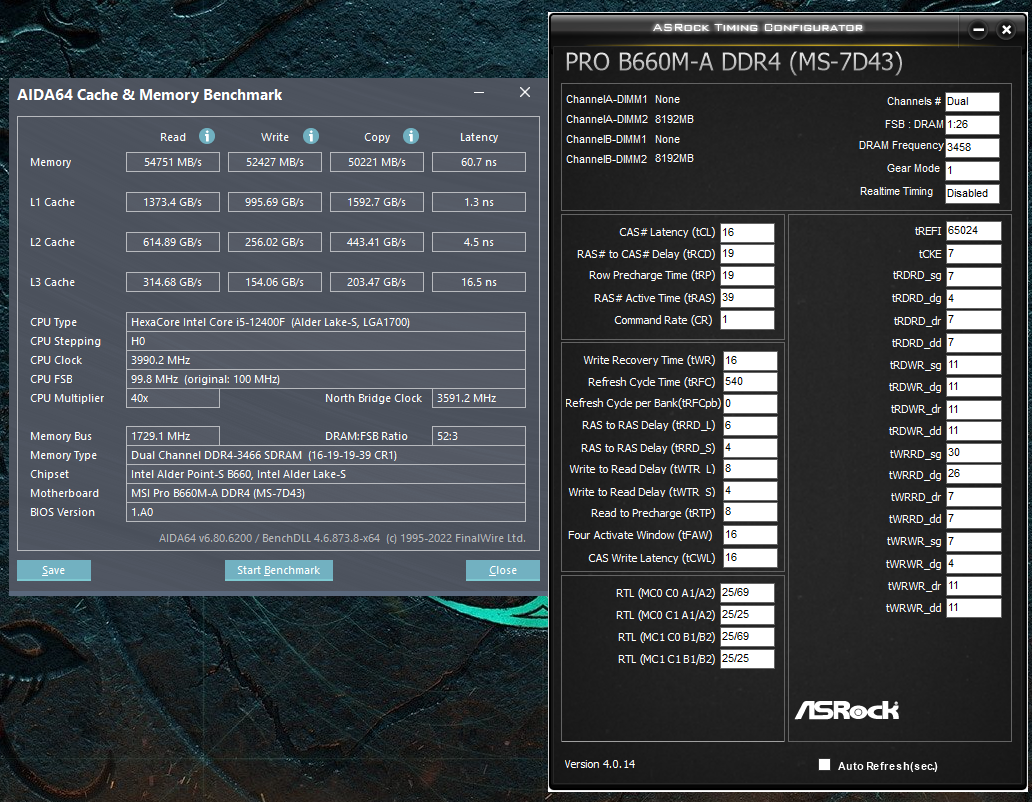
Task: Select the Memory Write value 52427 MB/s
Action: coord(275,162)
